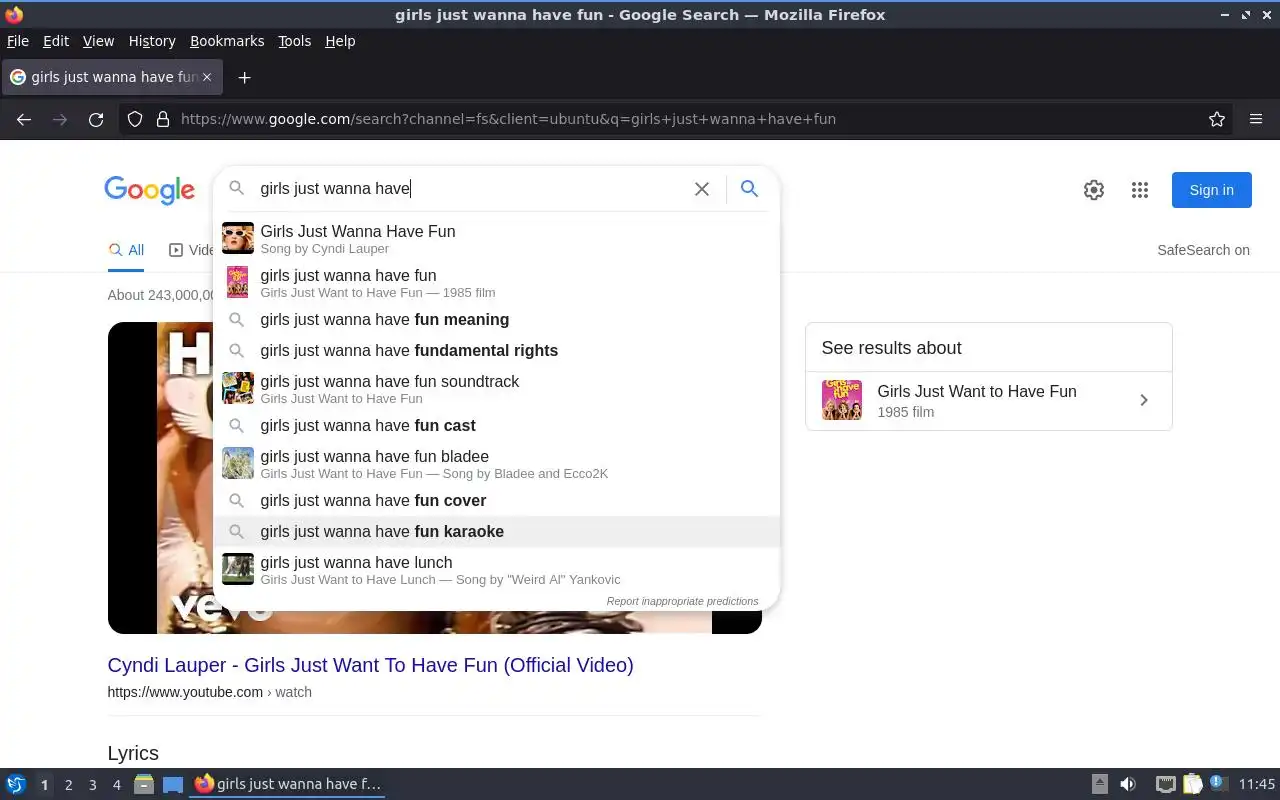
Task: Click into the Google search input field
Action: pyautogui.click(x=470, y=189)
